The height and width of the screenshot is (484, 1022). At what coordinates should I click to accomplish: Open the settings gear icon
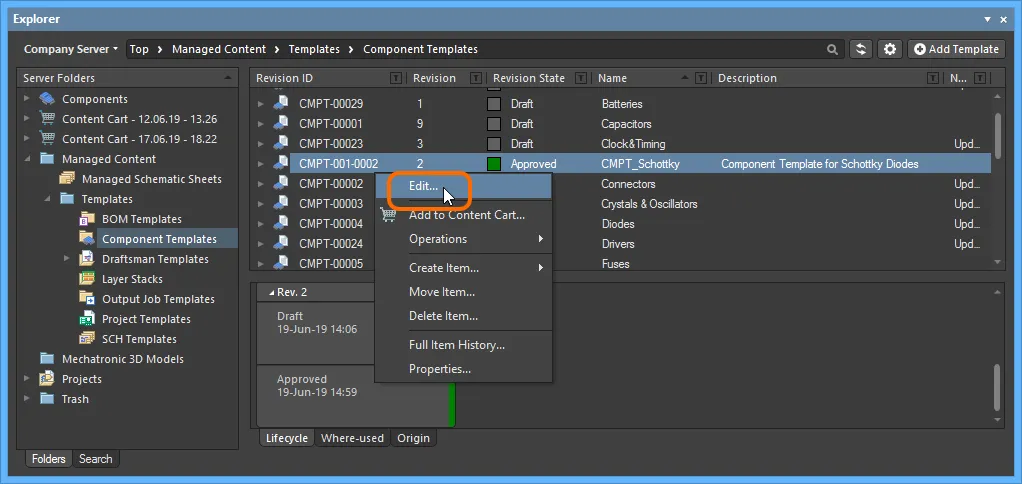[x=890, y=50]
